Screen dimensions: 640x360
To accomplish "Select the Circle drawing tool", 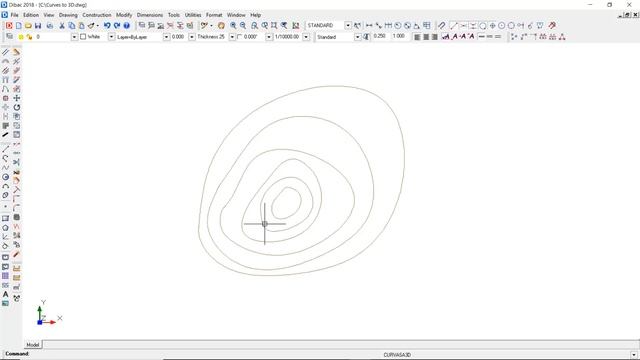I will pyautogui.click(x=5, y=177).
